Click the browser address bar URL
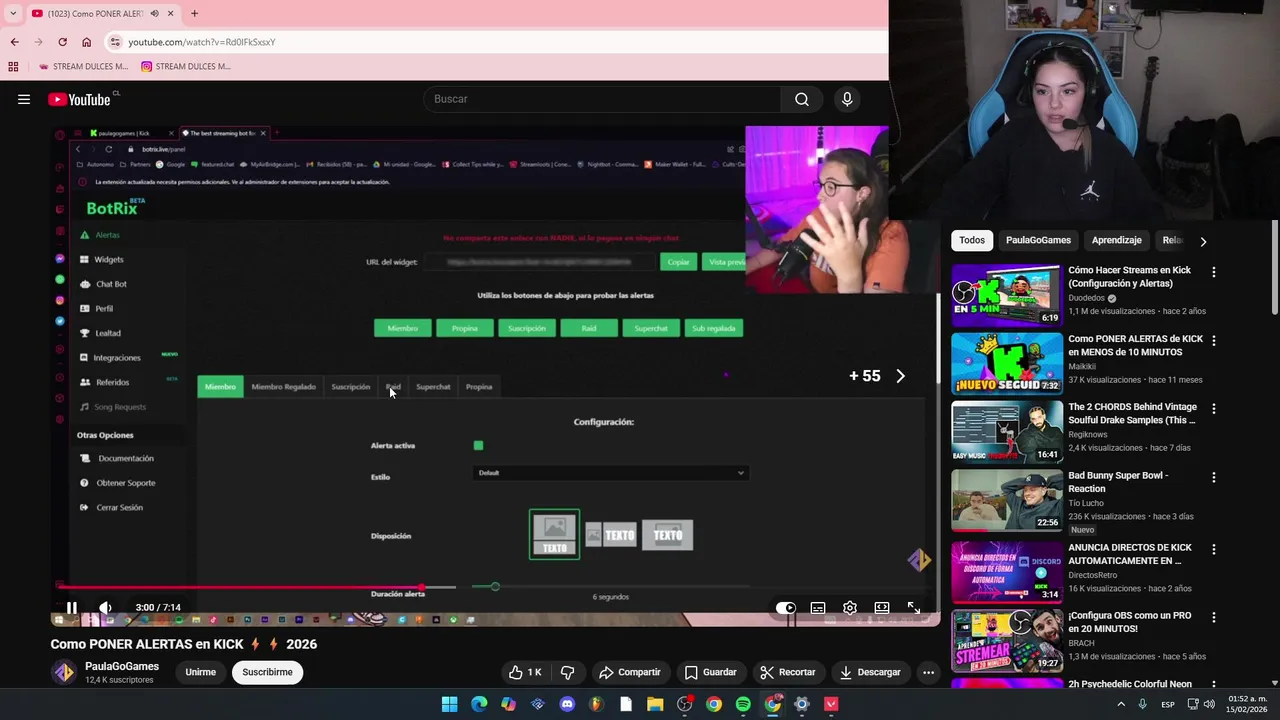Image resolution: width=1280 pixels, height=720 pixels. [x=201, y=42]
